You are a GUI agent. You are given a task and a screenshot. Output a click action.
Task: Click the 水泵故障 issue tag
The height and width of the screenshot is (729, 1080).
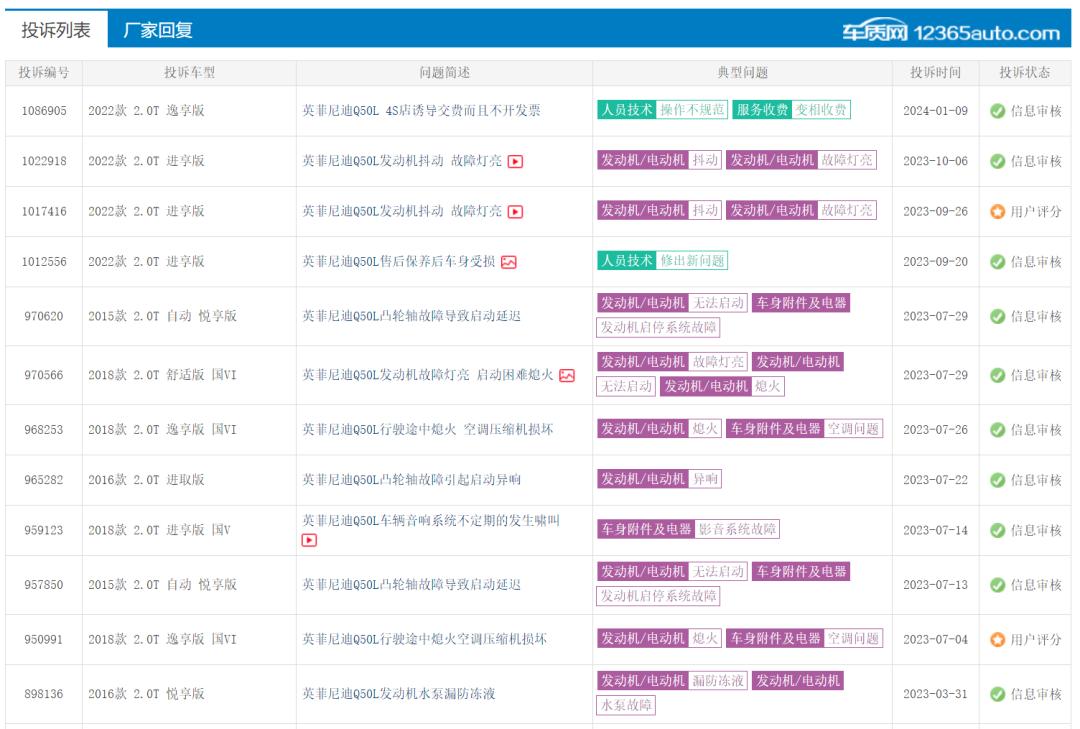pyautogui.click(x=627, y=705)
